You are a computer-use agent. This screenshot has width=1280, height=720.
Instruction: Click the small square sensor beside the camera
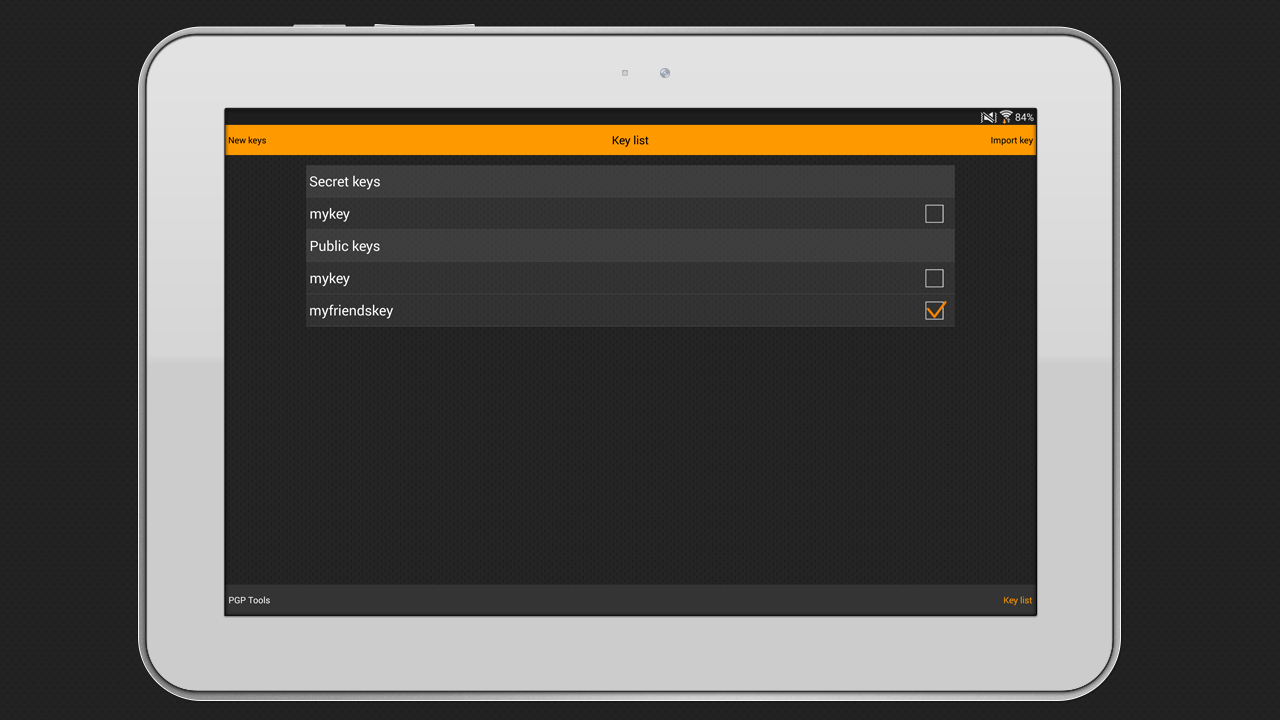tap(625, 73)
